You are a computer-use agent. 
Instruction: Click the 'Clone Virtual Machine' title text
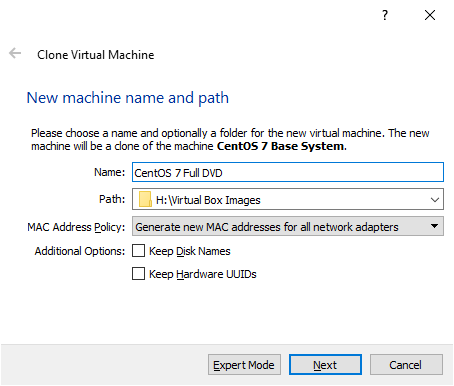(96, 55)
